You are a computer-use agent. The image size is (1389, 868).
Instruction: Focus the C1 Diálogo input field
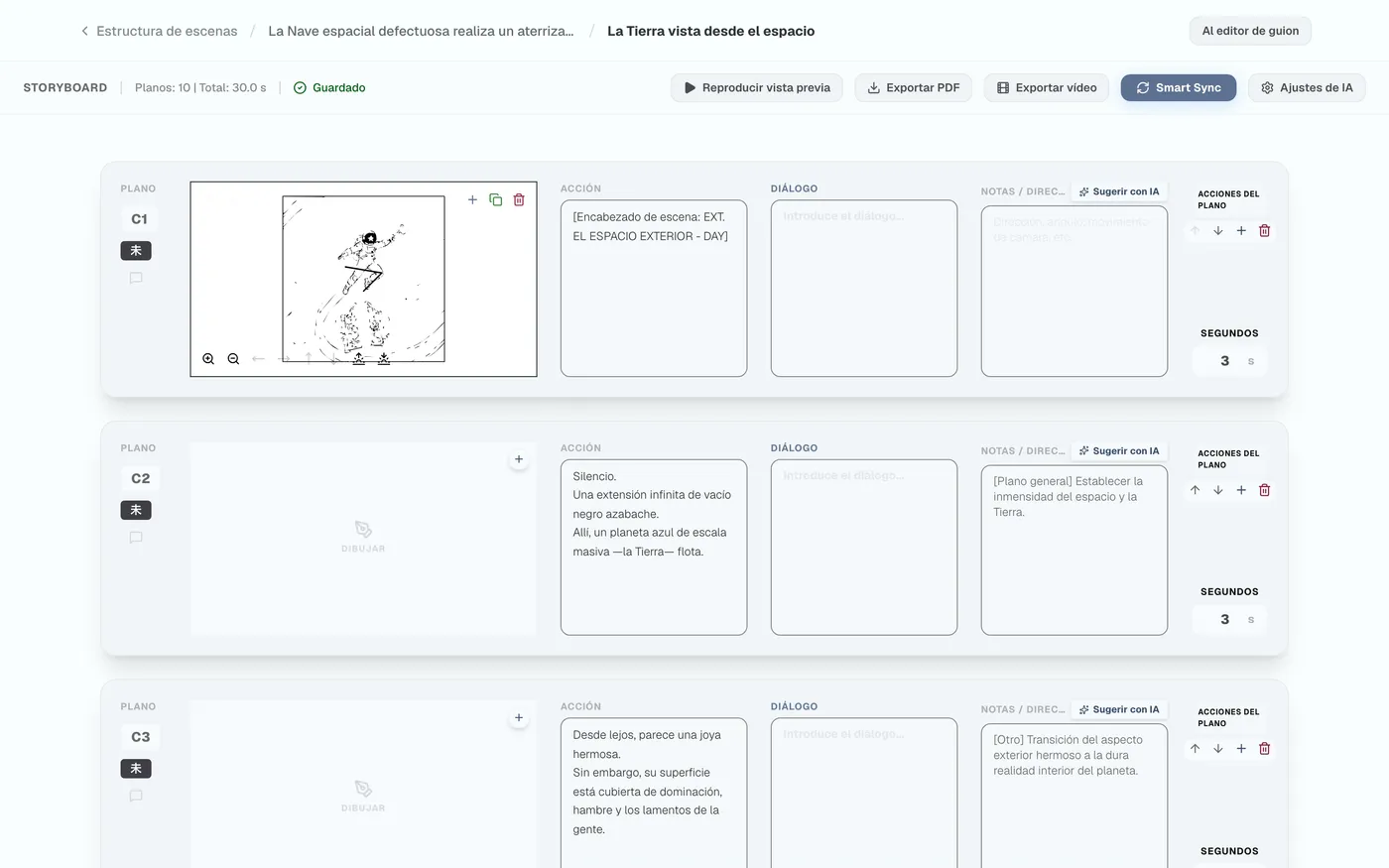[x=864, y=289]
